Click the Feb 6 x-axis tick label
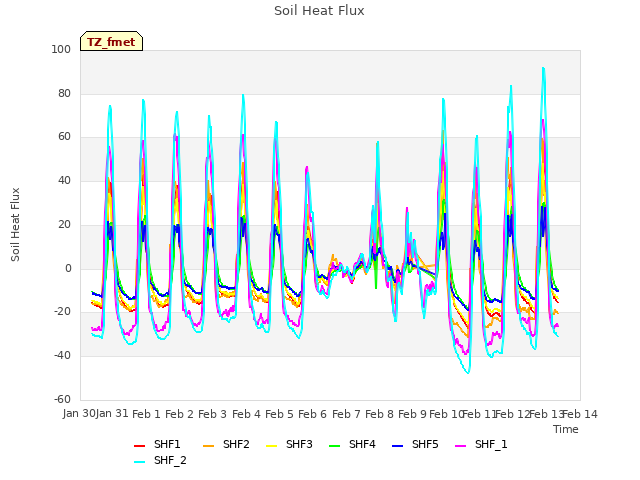 pyautogui.click(x=312, y=414)
